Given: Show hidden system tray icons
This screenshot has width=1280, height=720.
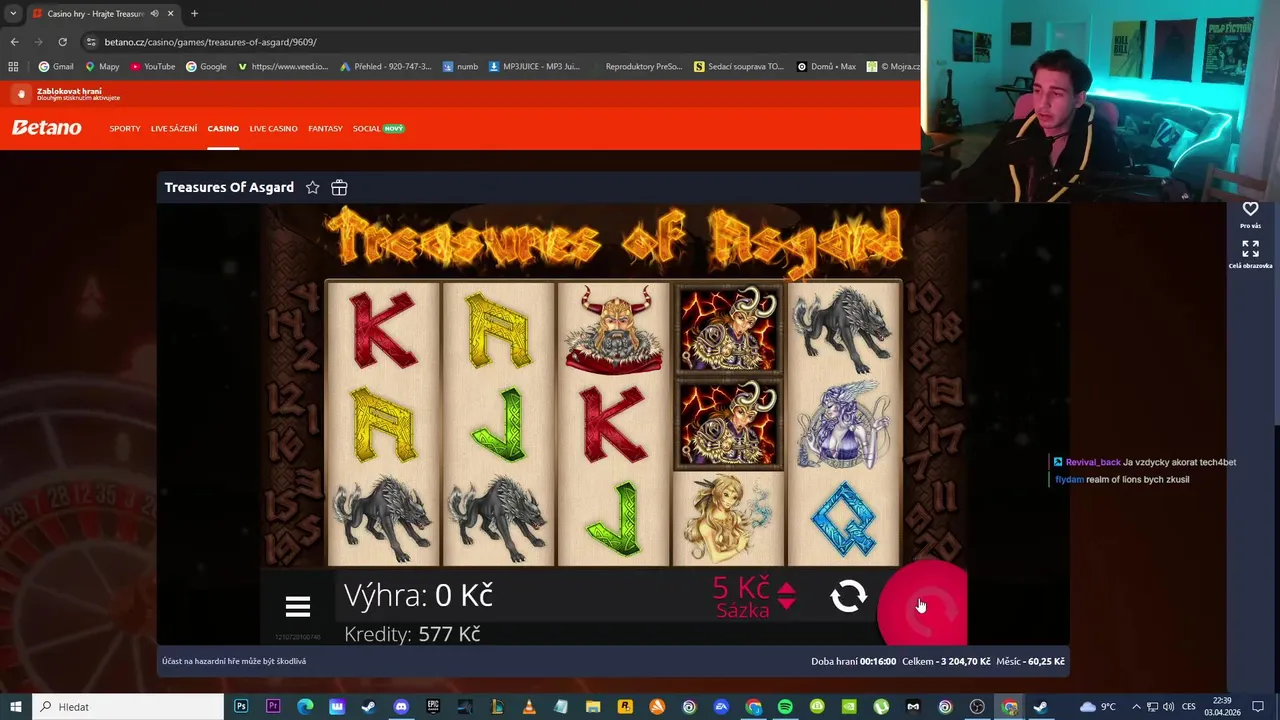Looking at the screenshot, I should click(x=1135, y=707).
